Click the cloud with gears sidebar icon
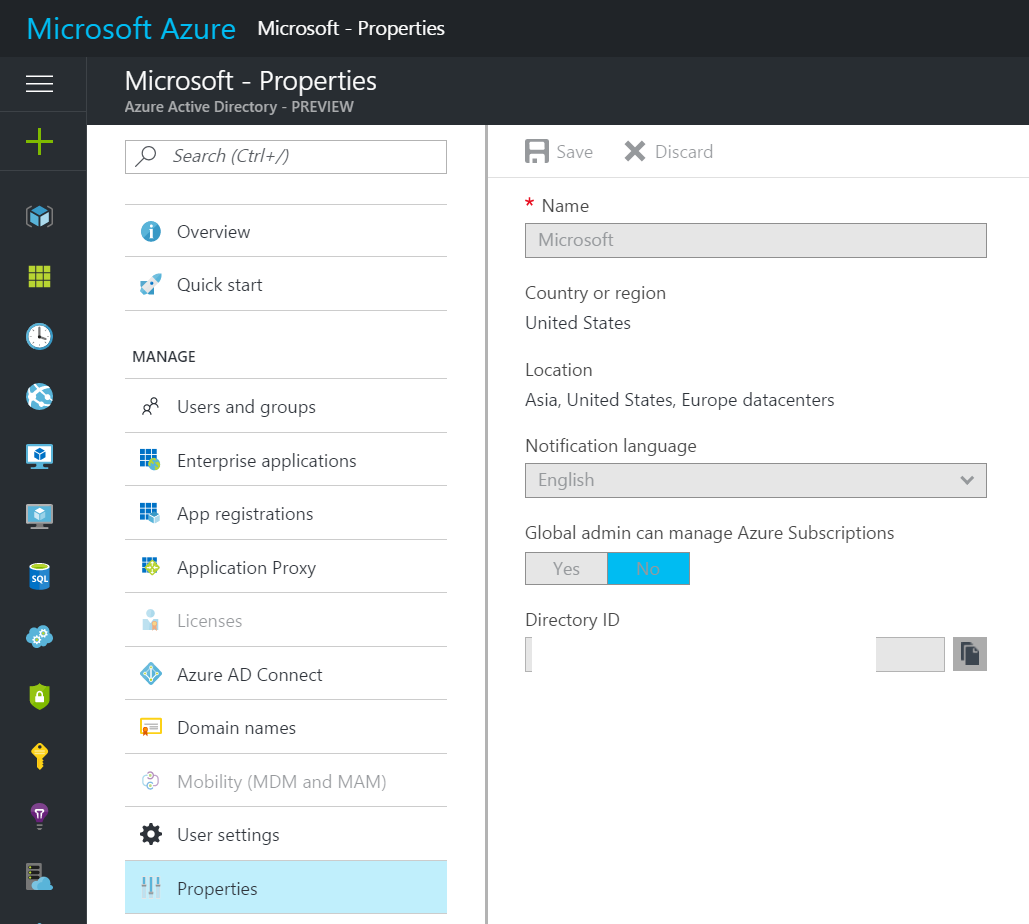 (x=40, y=637)
